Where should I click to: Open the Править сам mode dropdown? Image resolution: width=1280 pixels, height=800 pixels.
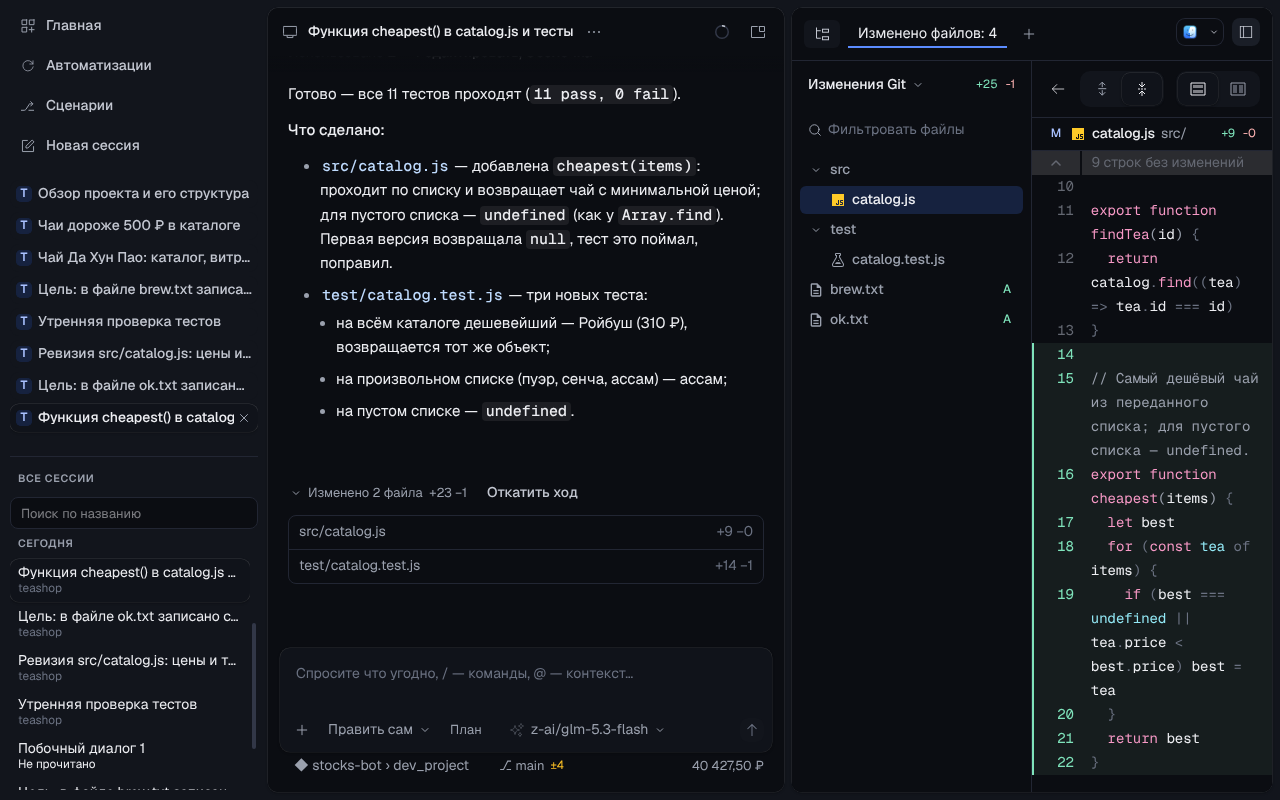pyautogui.click(x=378, y=729)
